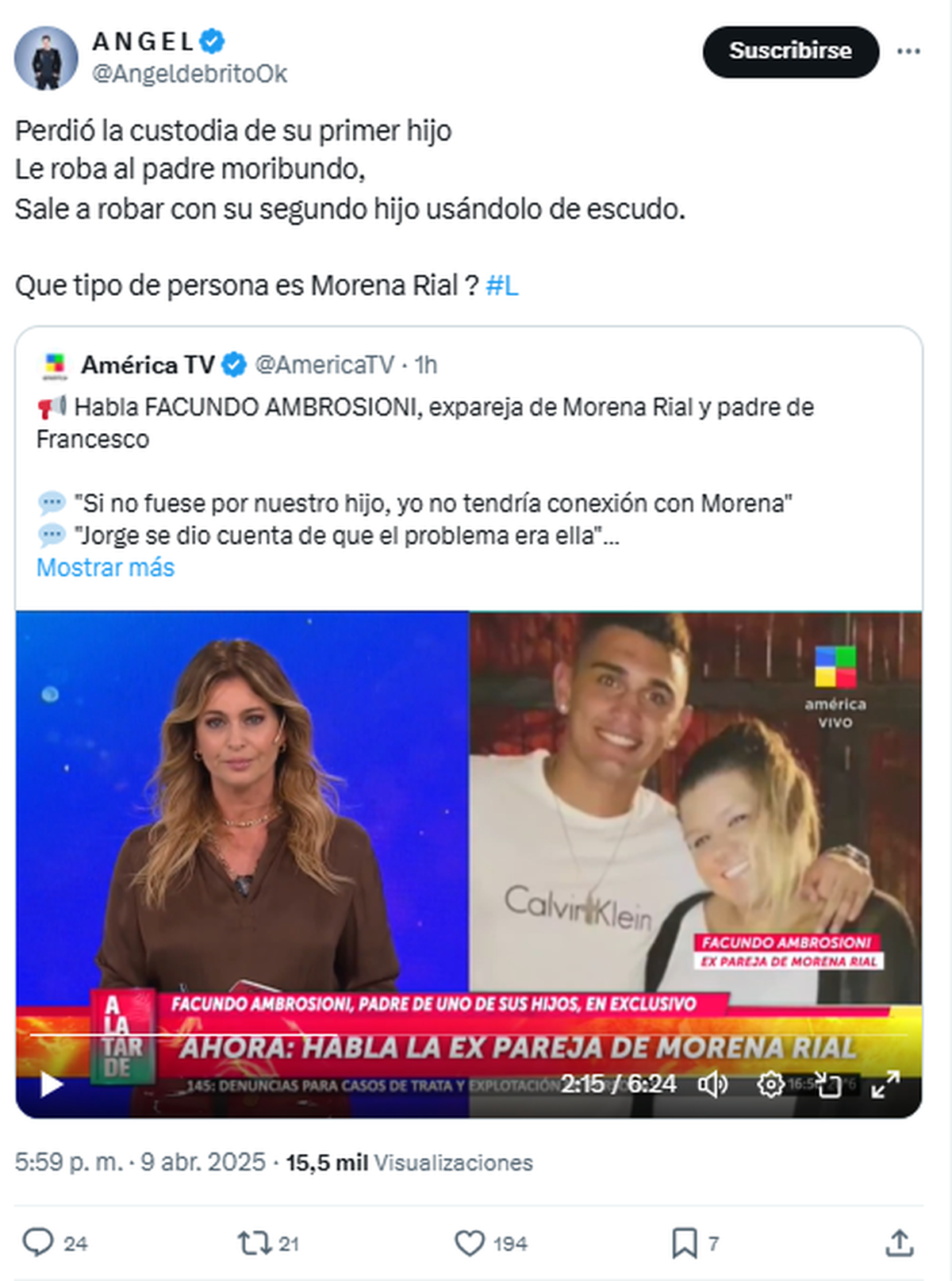Open América TV account name

[x=148, y=365]
